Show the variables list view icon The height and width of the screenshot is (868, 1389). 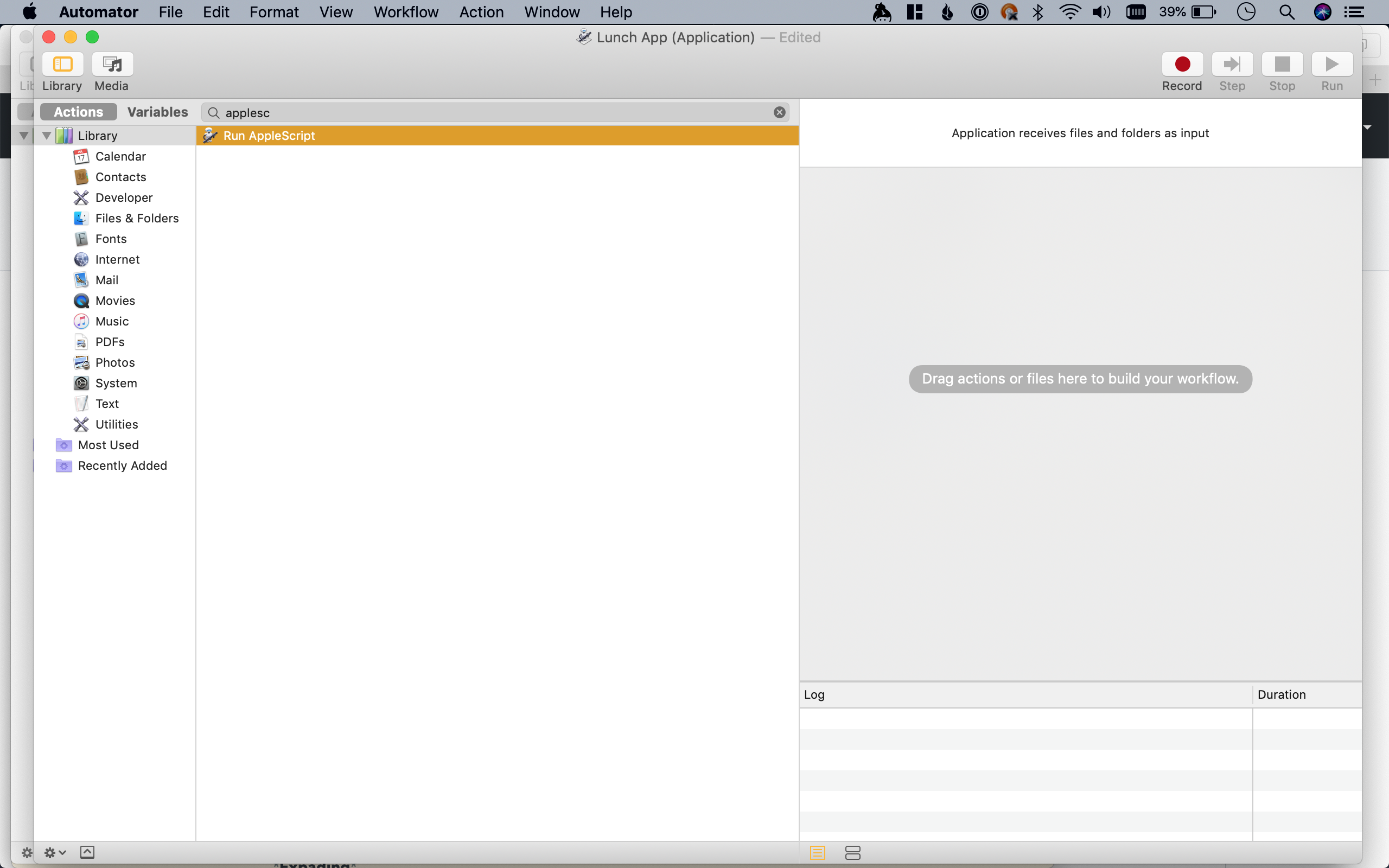pyautogui.click(x=852, y=853)
